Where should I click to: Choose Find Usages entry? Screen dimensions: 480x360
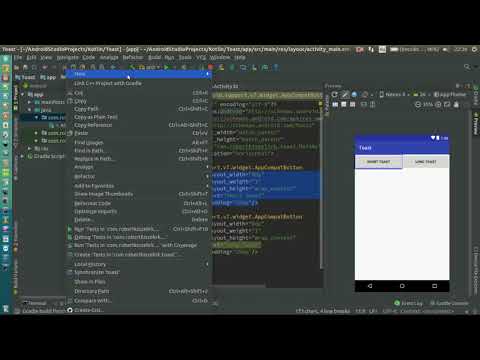tap(138, 143)
